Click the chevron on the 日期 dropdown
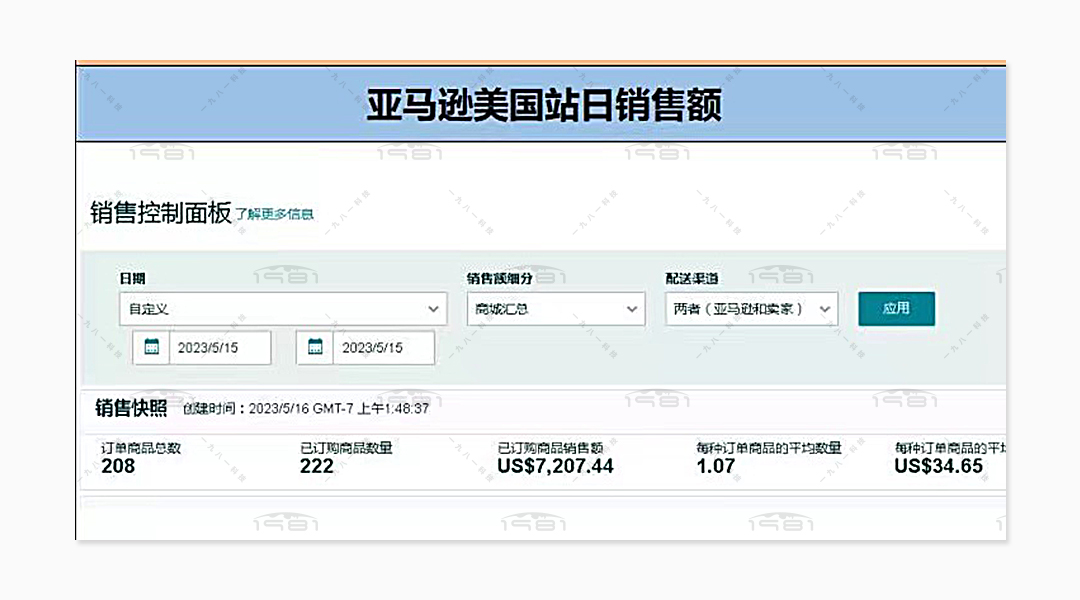This screenshot has height=600, width=1080. tap(433, 309)
